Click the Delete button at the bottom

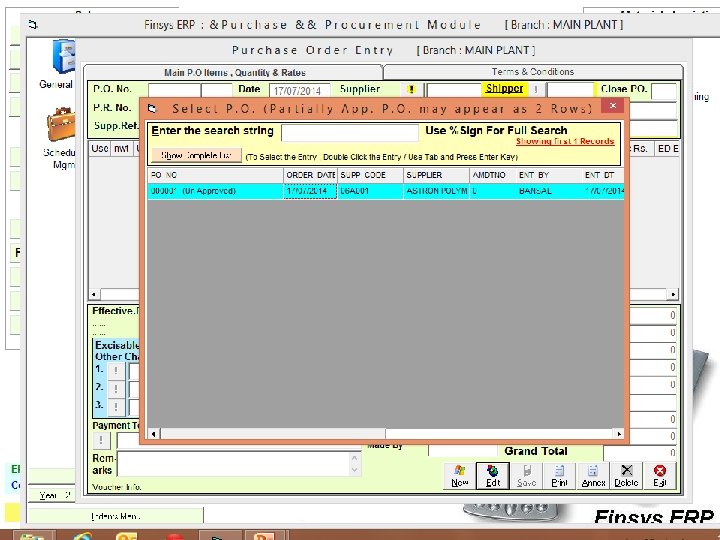[x=626, y=476]
